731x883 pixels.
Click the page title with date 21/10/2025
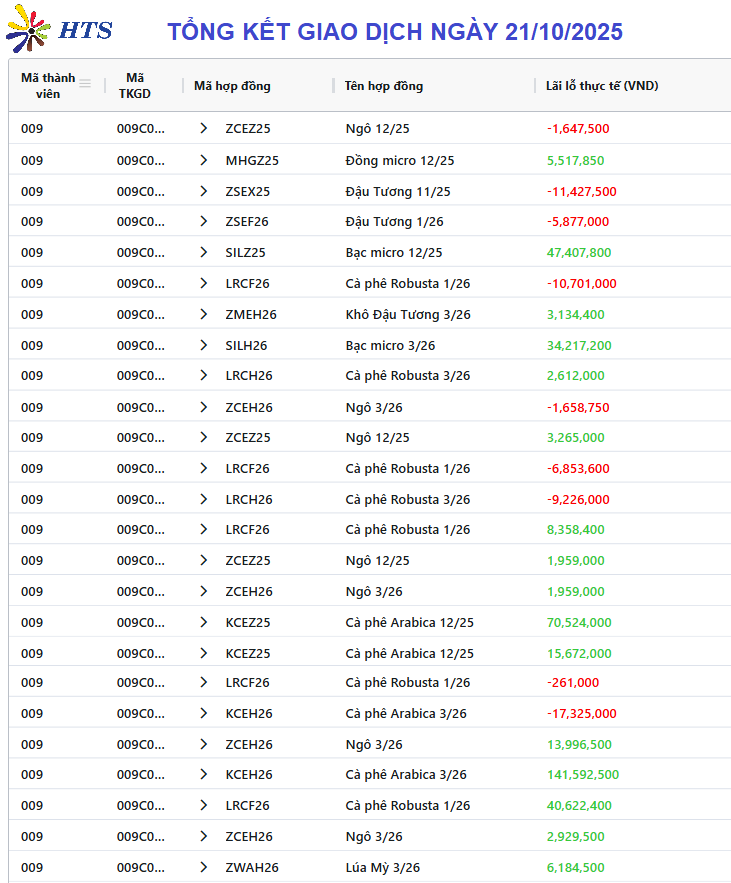395,31
